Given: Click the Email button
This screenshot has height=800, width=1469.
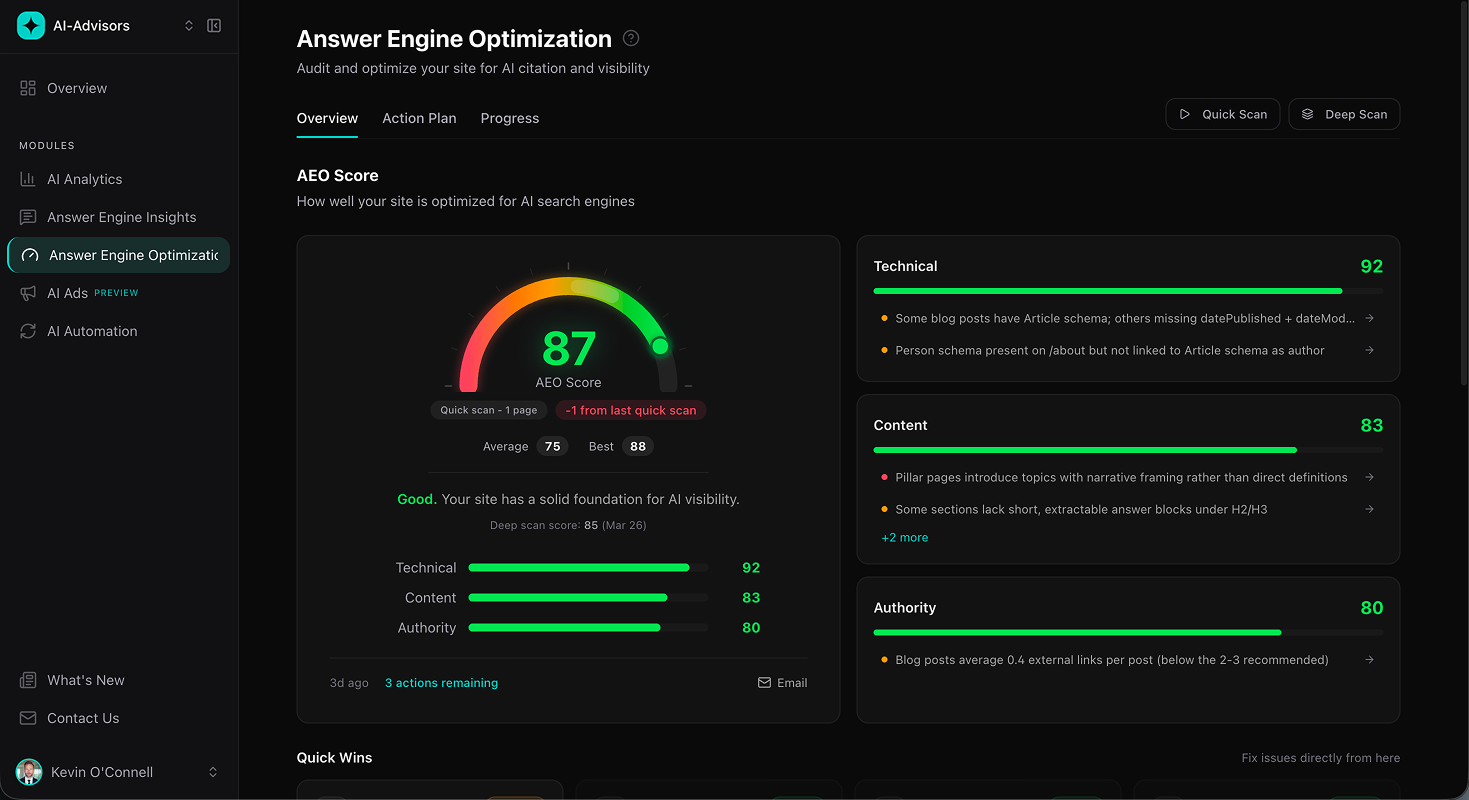Looking at the screenshot, I should click(782, 683).
